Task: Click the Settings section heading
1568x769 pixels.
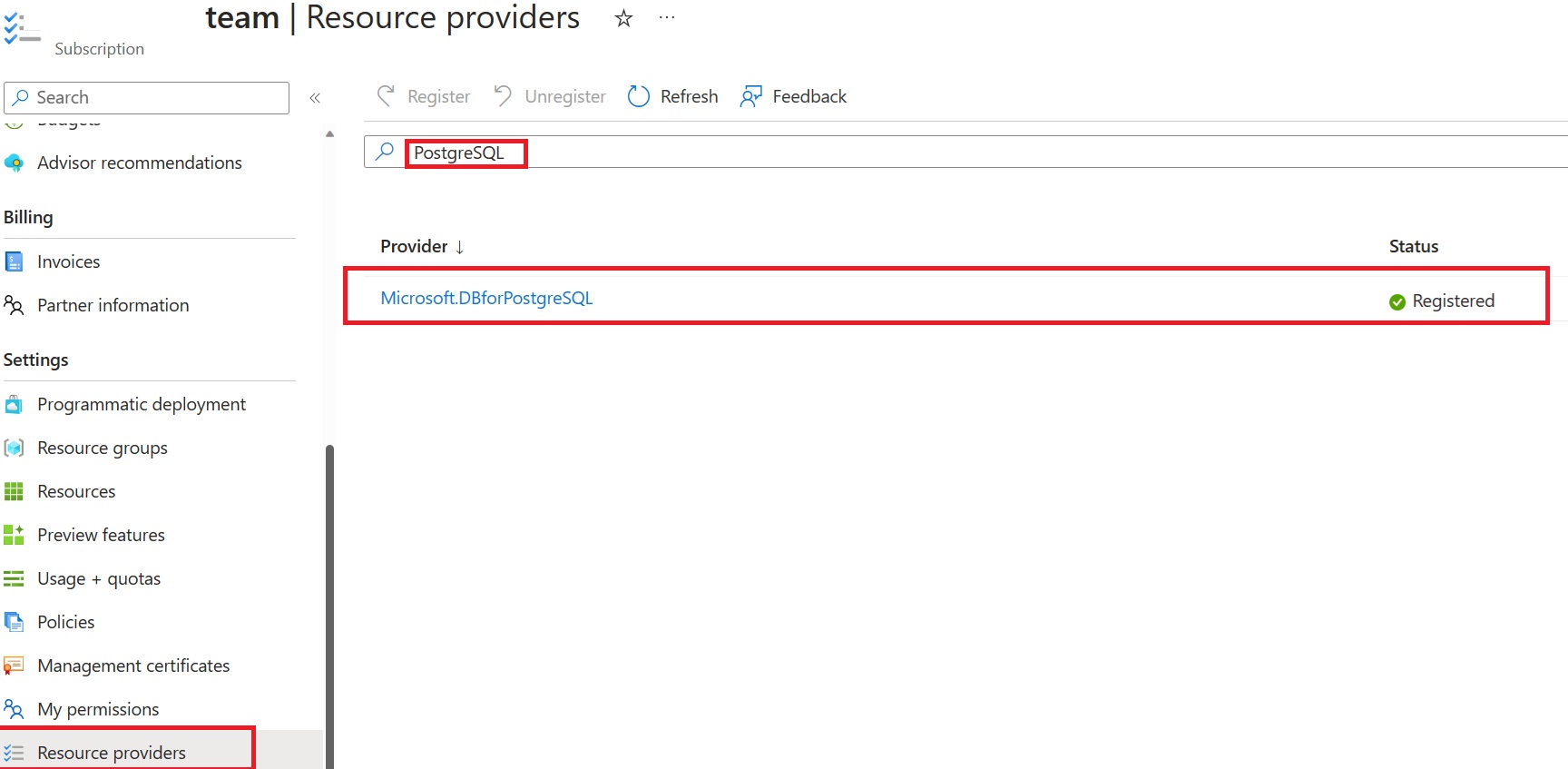Action: pyautogui.click(x=35, y=360)
